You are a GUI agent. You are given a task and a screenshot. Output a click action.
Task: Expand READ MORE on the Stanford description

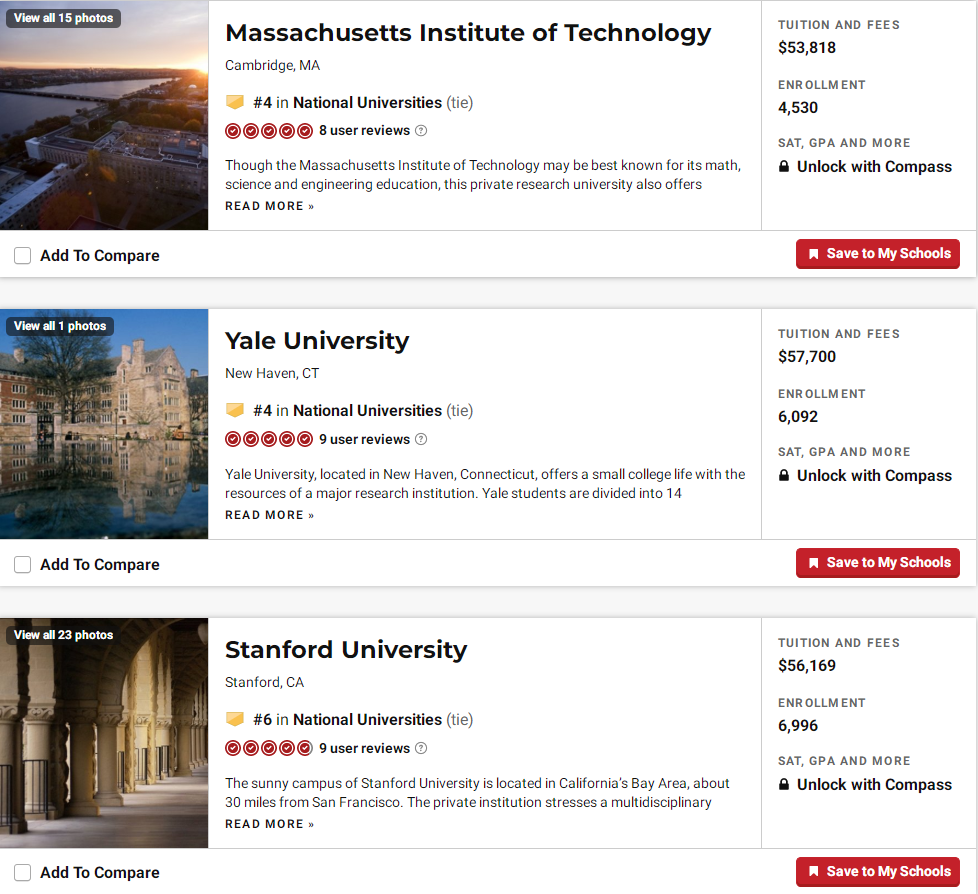tap(269, 824)
